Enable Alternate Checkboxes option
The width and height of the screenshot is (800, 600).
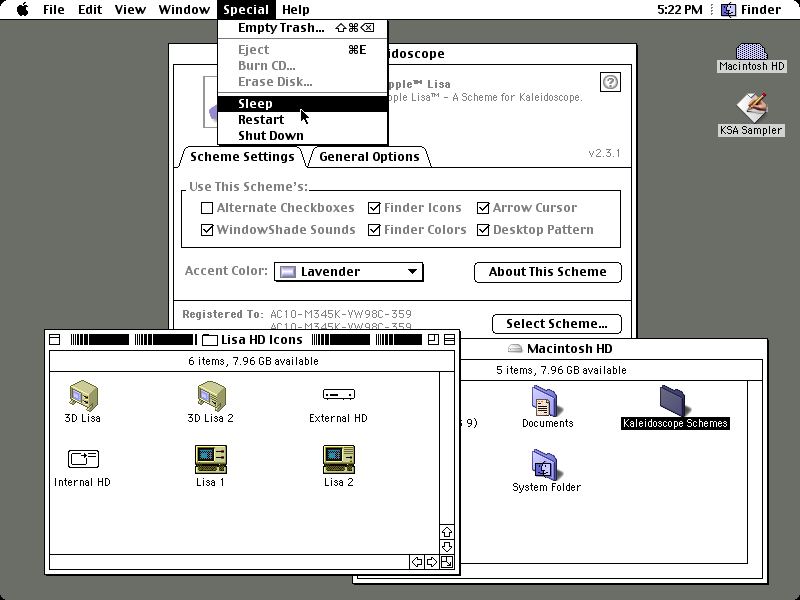click(207, 208)
